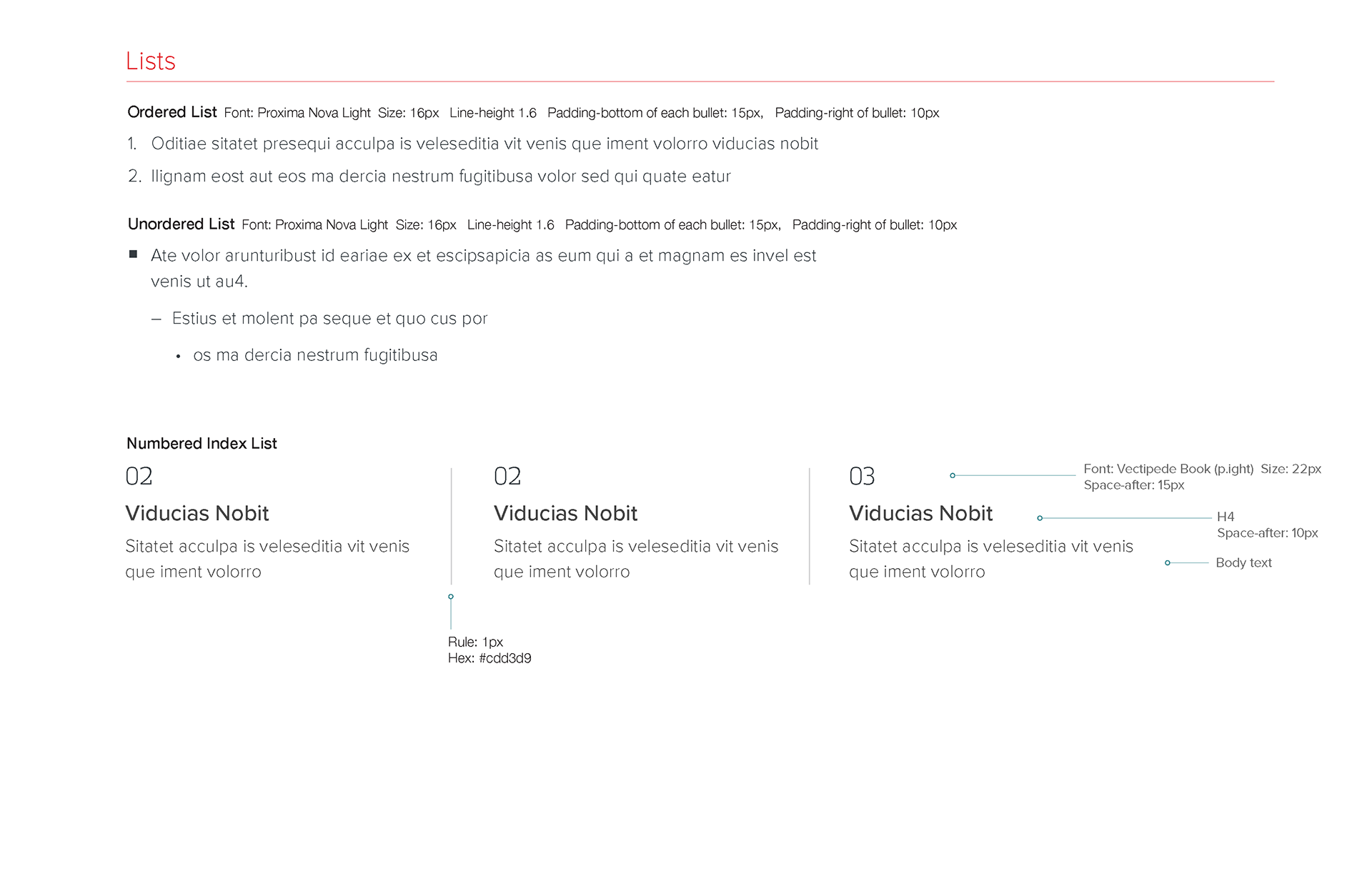Viewport: 1372px width, 884px height.
Task: Click the small dot bullet marker
Action: (178, 357)
